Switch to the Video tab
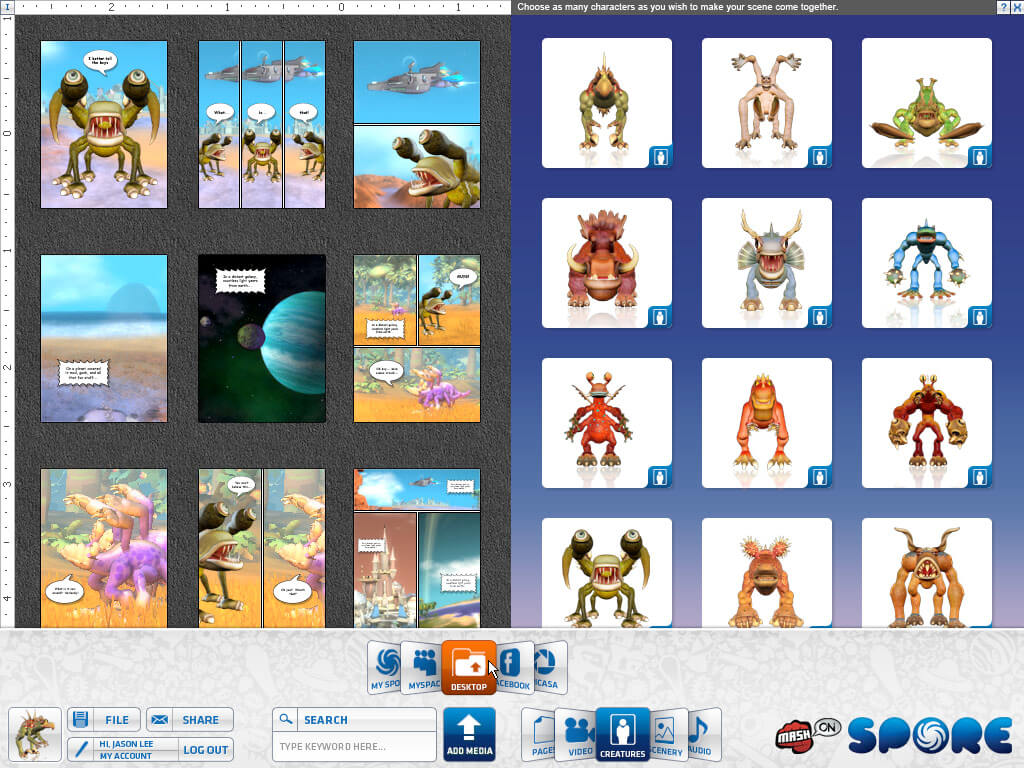 576,735
